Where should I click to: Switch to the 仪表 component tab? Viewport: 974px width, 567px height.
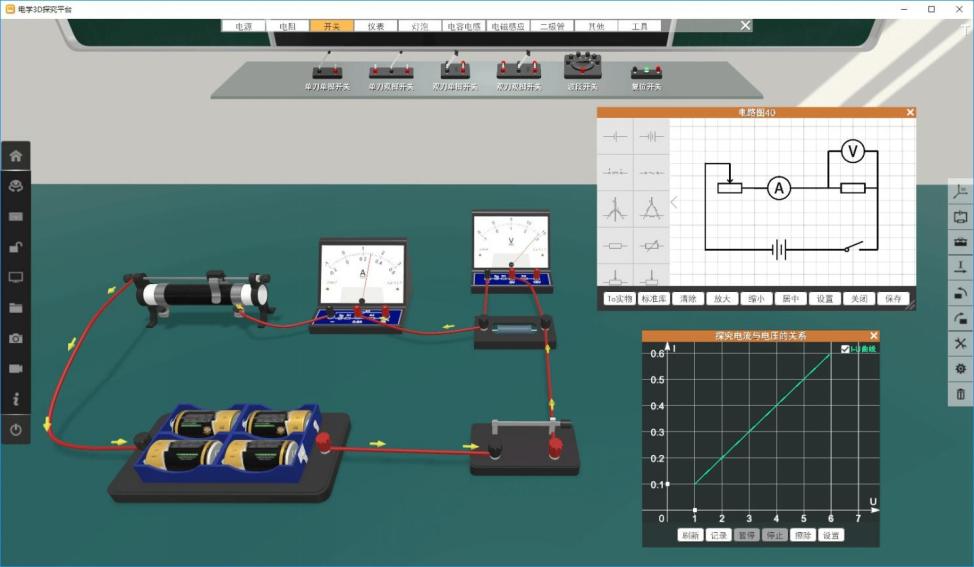click(x=376, y=26)
